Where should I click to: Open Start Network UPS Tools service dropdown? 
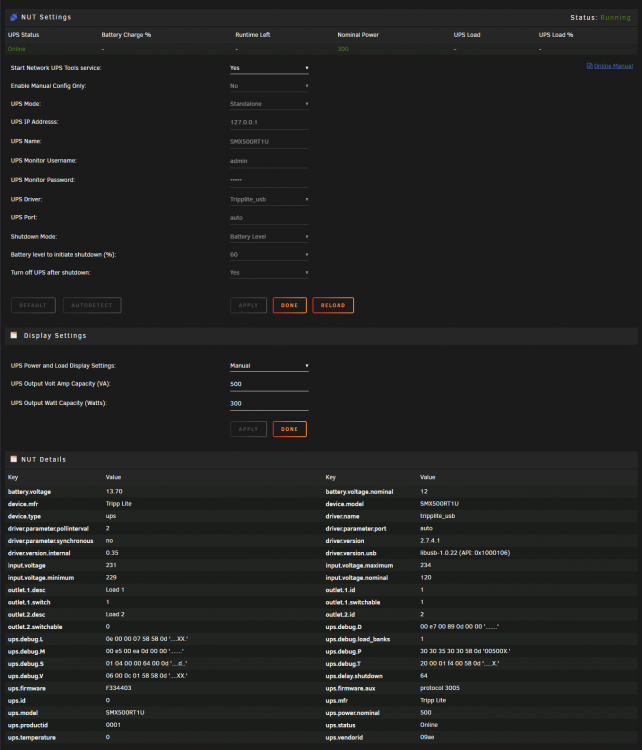269,68
